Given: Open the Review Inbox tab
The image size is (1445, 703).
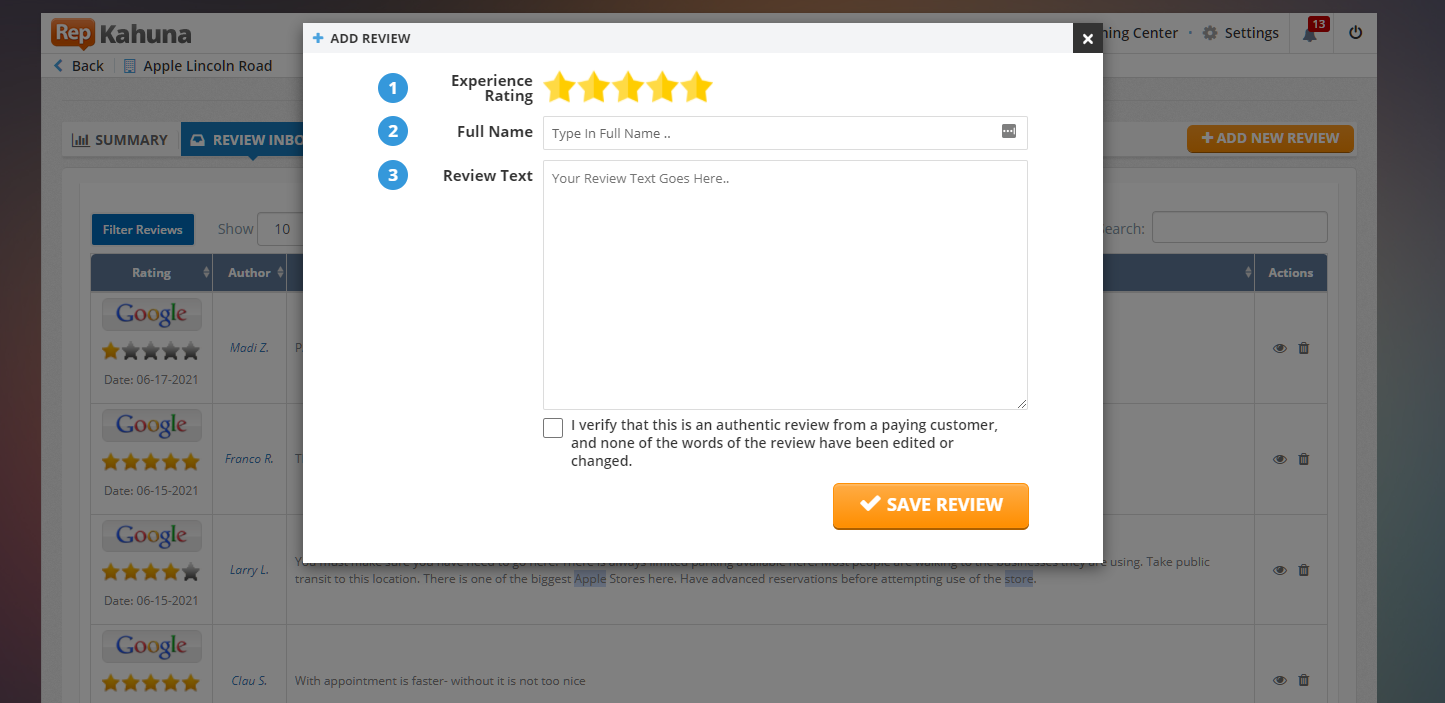Looking at the screenshot, I should [x=243, y=140].
